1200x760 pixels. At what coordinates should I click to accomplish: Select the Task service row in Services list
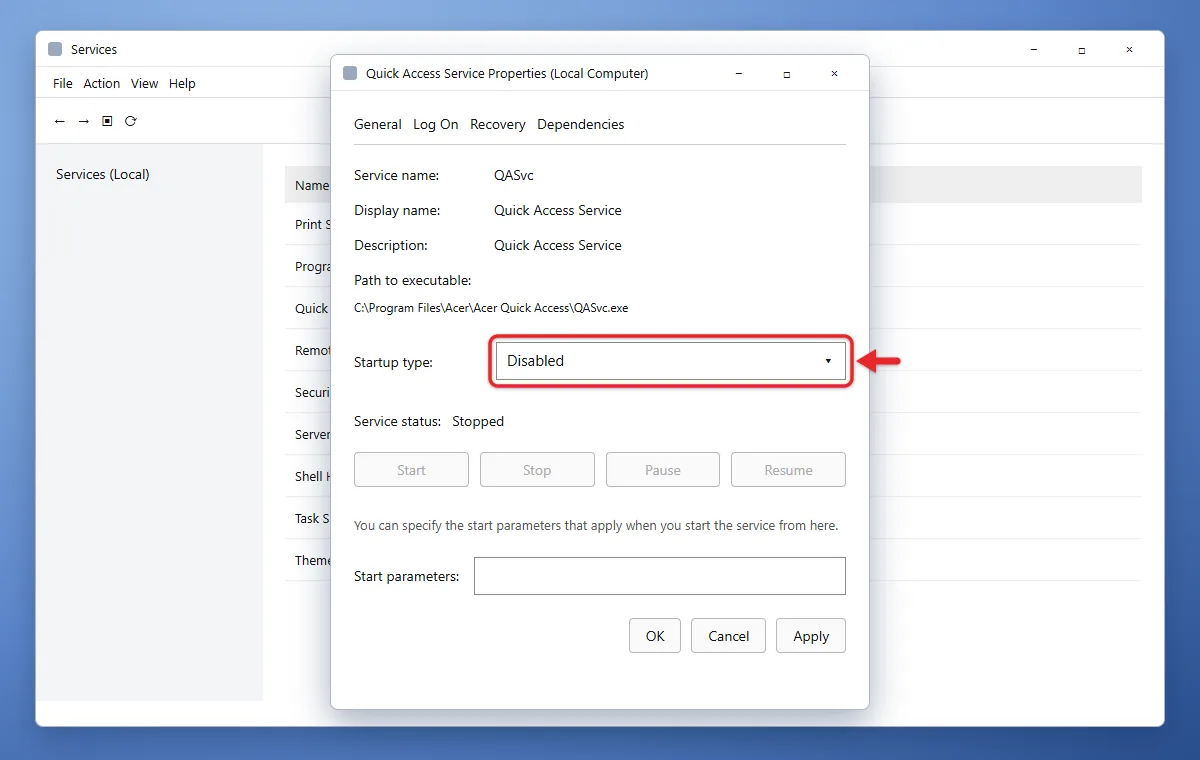coord(713,518)
